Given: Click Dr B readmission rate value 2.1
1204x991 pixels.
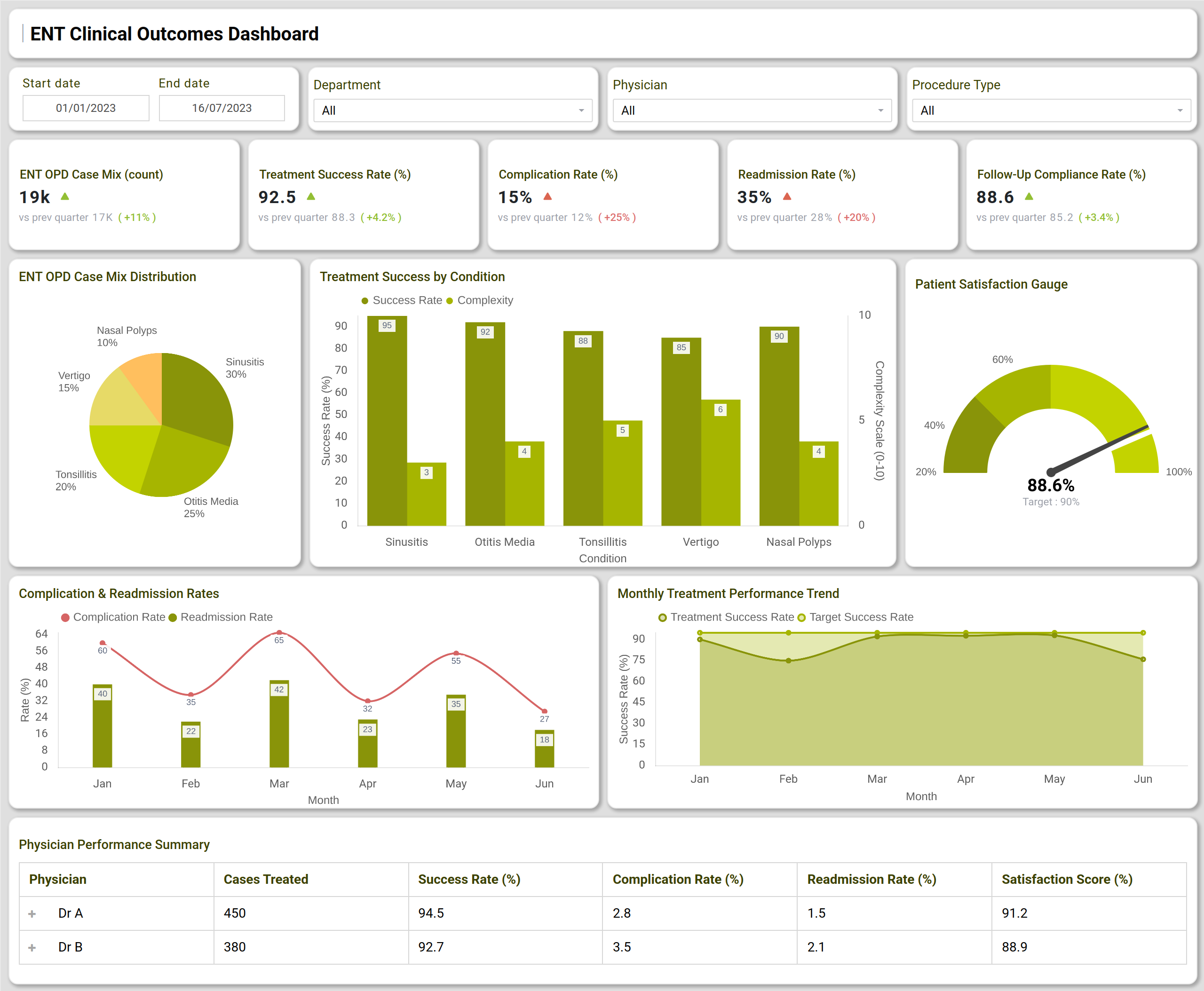Looking at the screenshot, I should [x=816, y=947].
